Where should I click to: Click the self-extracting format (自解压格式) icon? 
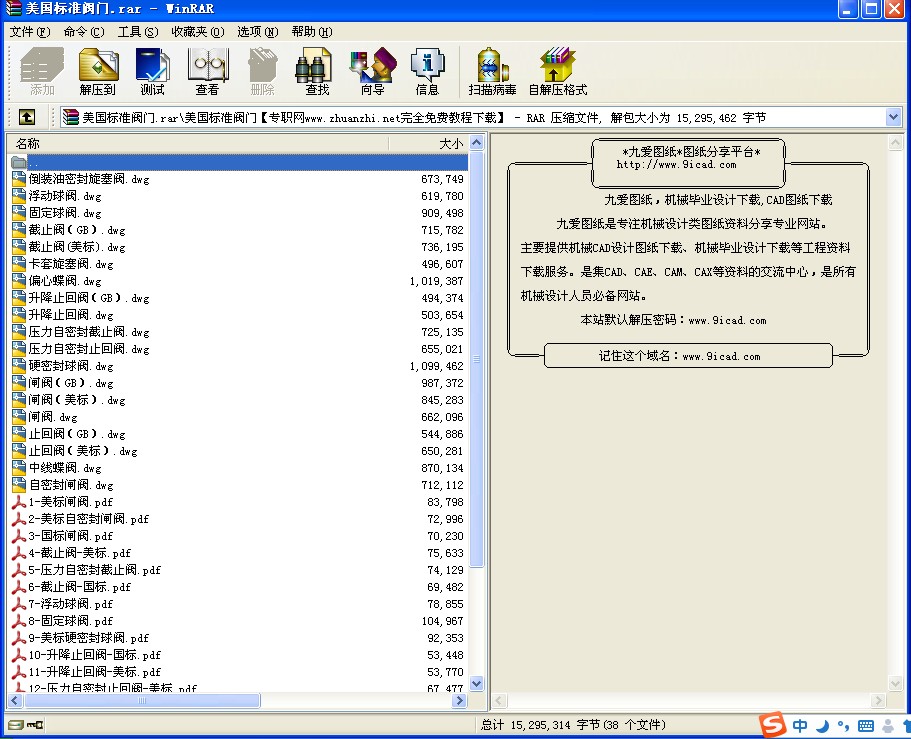click(557, 71)
